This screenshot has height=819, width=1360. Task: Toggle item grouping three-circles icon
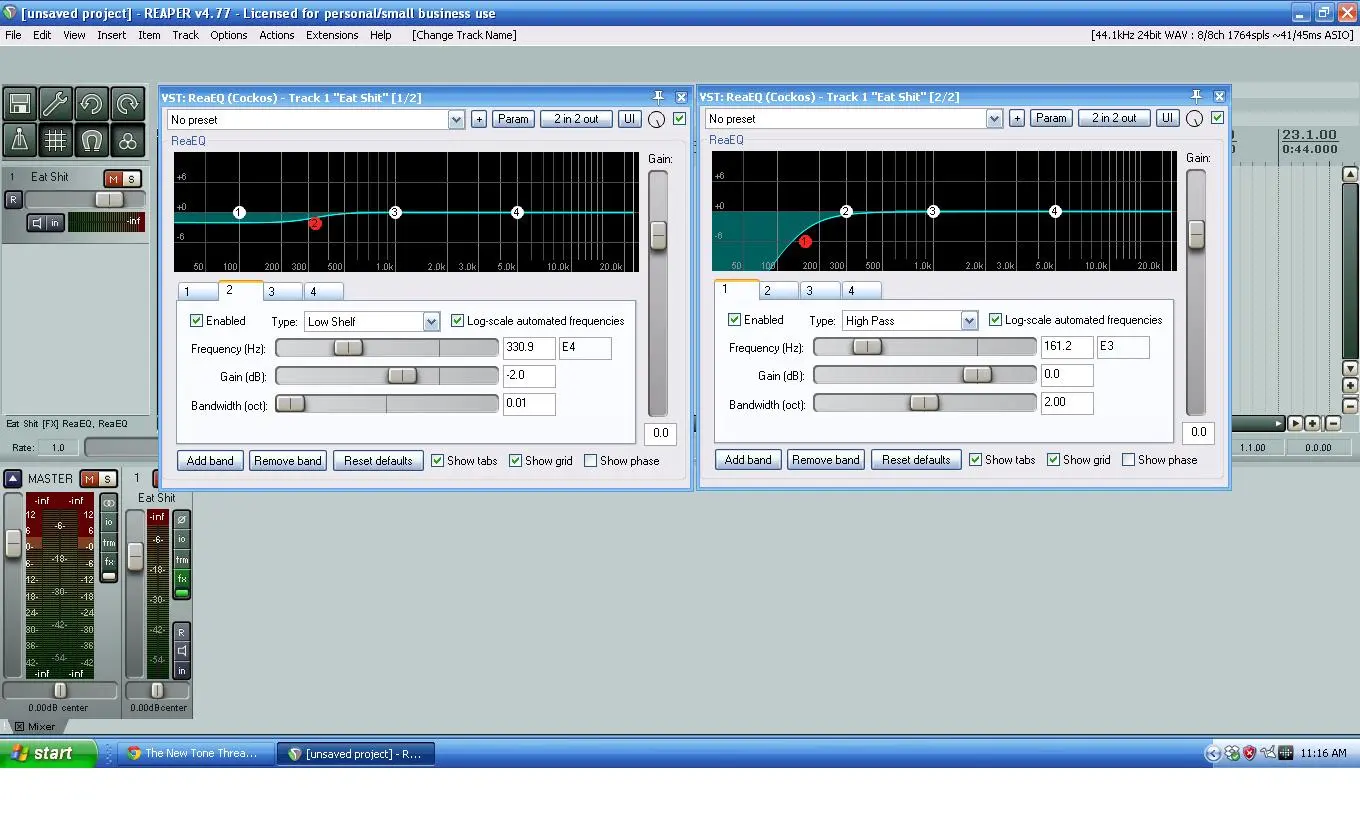pos(127,140)
